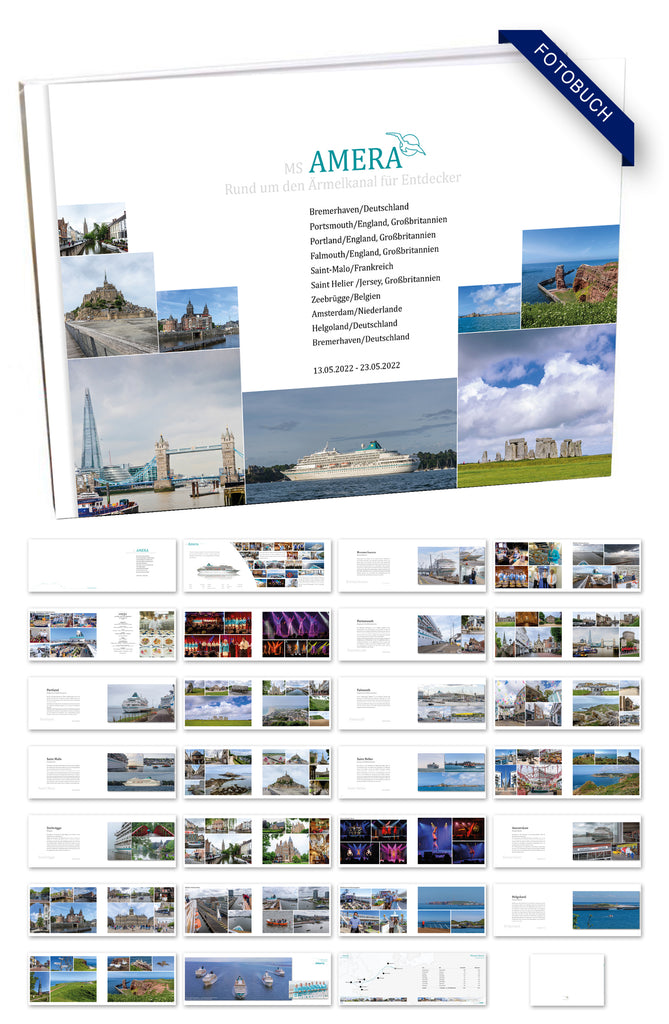The image size is (669, 1024).
Task: Click the Tower Bridge photo on the cover
Action: [x=156, y=433]
